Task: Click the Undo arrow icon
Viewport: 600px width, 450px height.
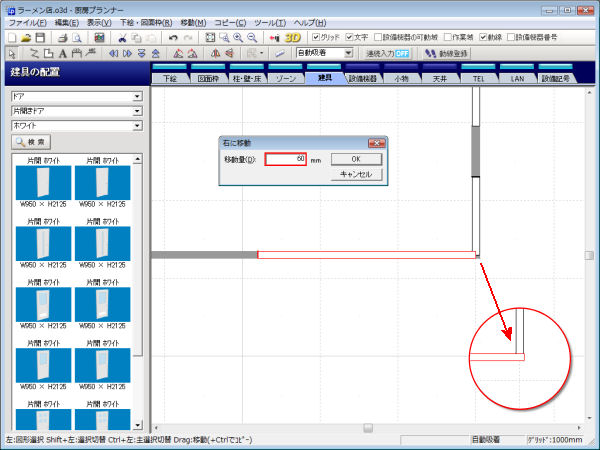Action: pyautogui.click(x=173, y=37)
